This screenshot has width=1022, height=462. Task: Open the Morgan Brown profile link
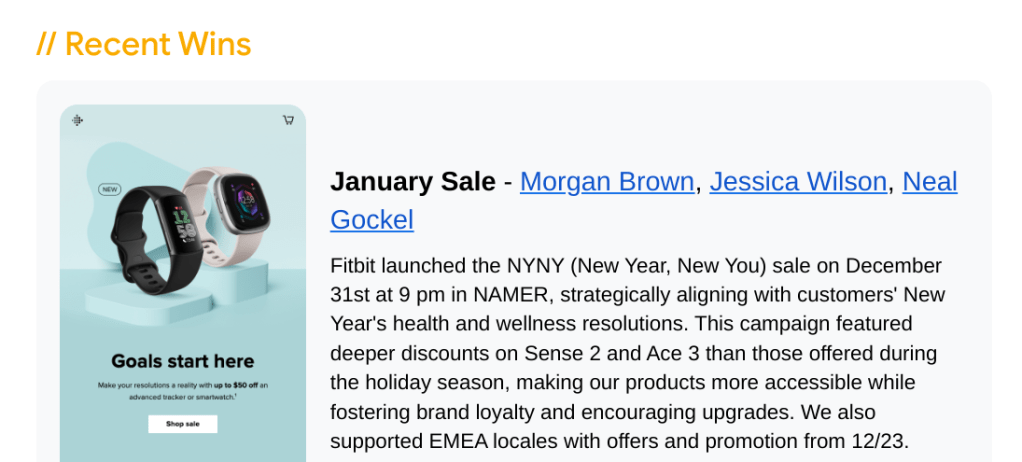607,182
